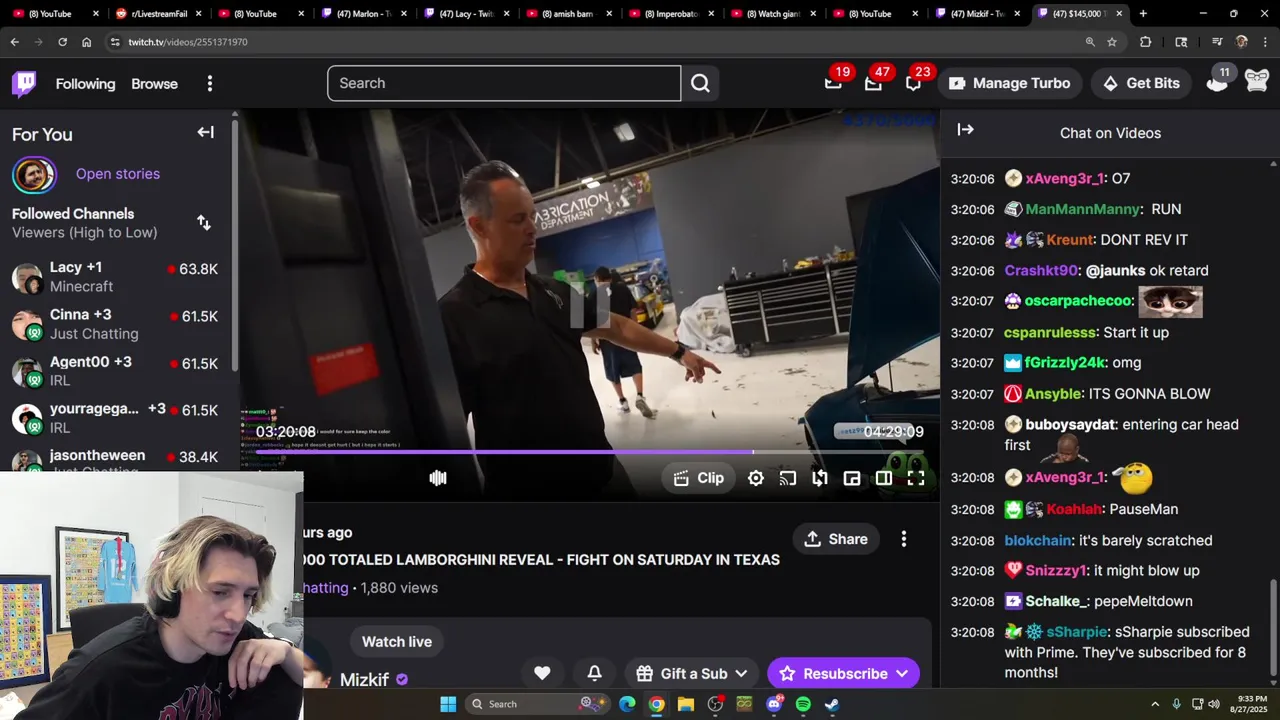Toggle the channel notification bell
Screen dimensions: 1280x720
(x=594, y=673)
